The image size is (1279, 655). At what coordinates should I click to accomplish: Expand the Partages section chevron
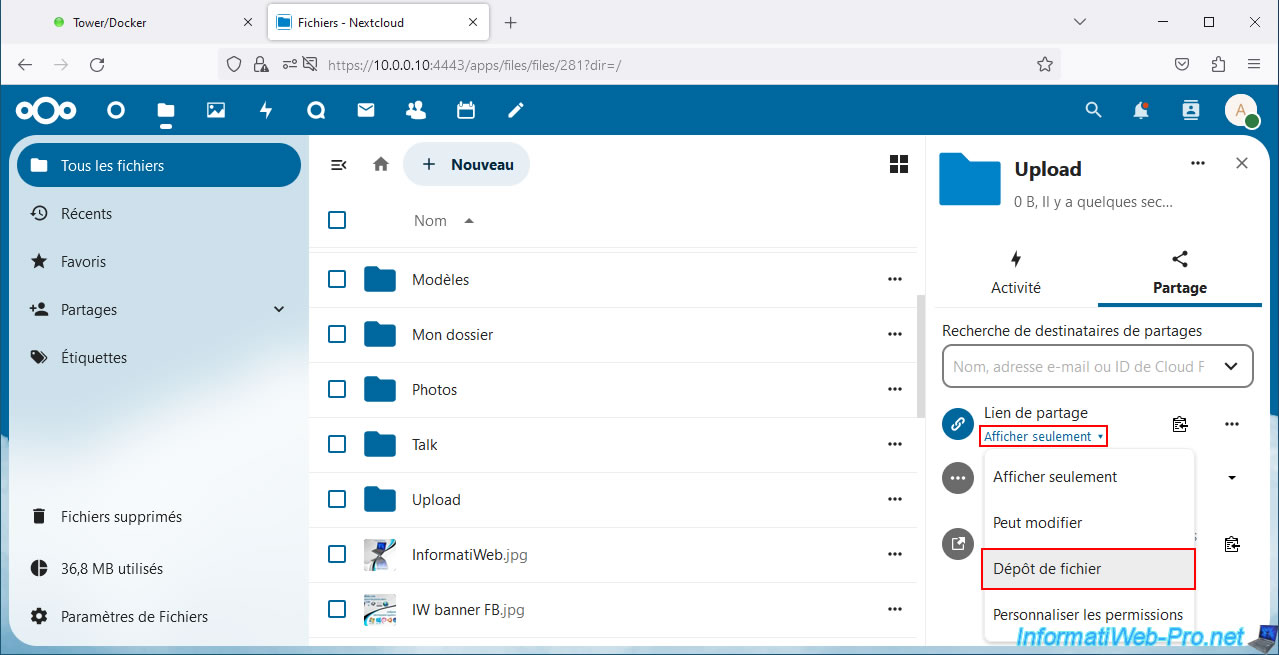(x=279, y=310)
